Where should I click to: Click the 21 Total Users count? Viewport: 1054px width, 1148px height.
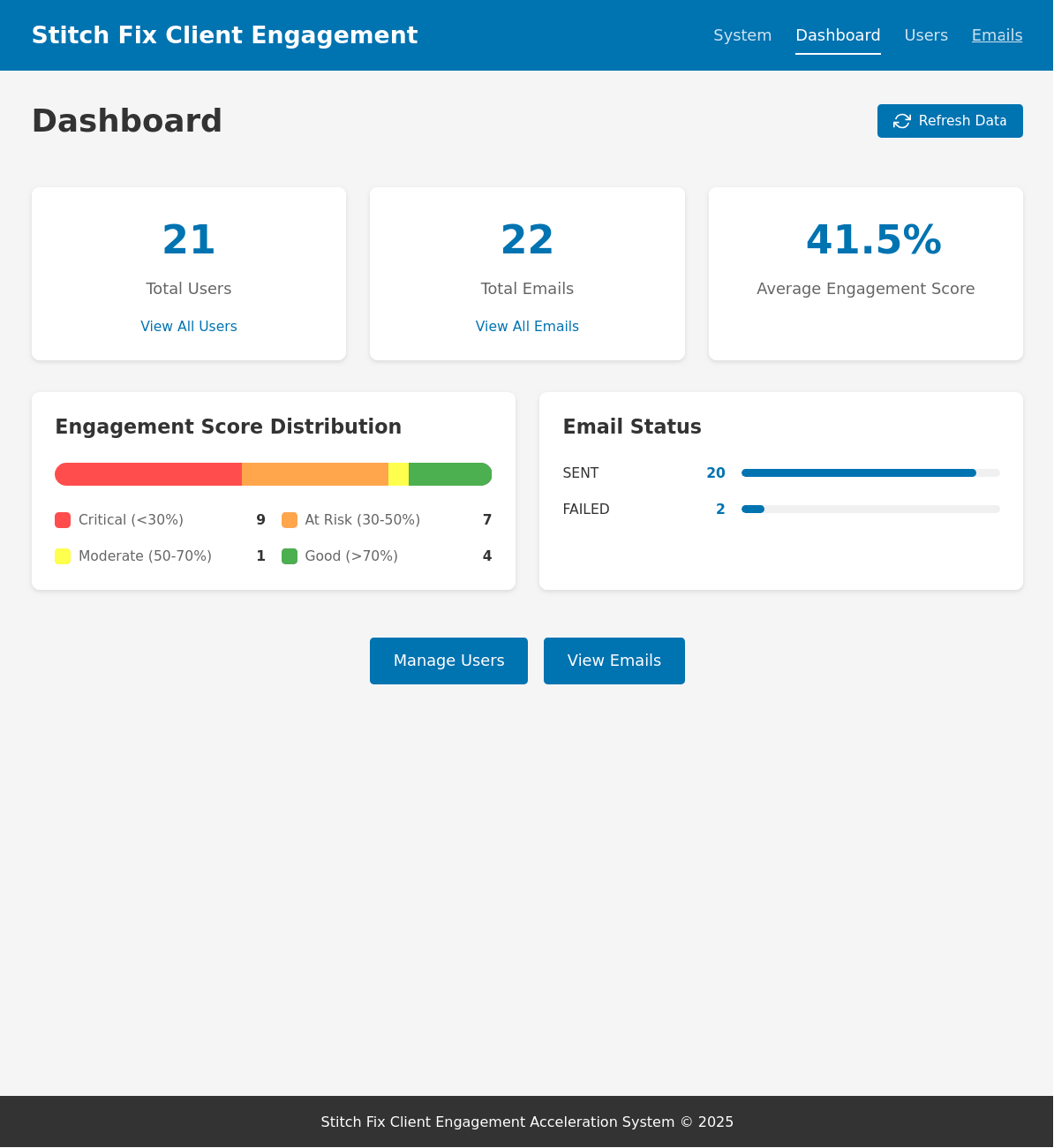[x=189, y=240]
